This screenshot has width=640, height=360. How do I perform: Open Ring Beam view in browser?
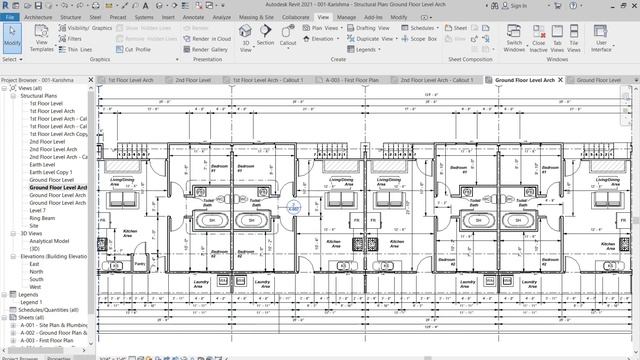42,218
